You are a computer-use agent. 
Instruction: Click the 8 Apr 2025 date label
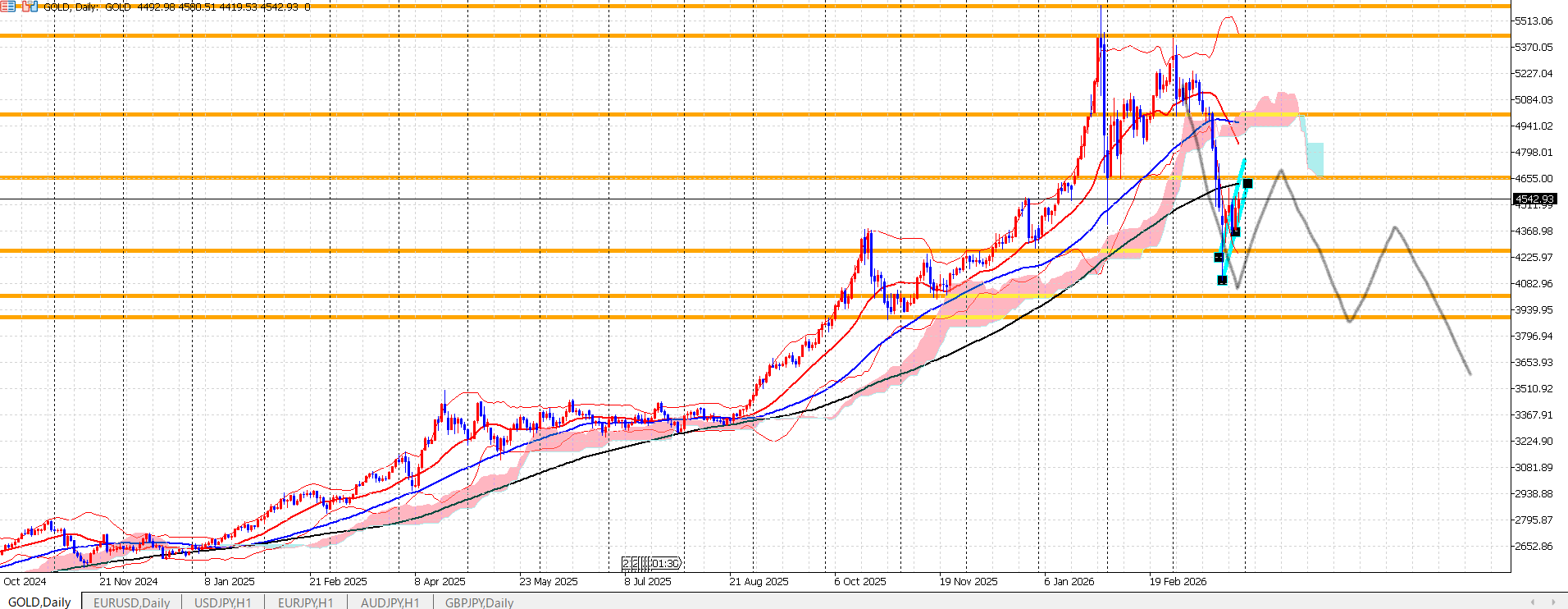[440, 581]
